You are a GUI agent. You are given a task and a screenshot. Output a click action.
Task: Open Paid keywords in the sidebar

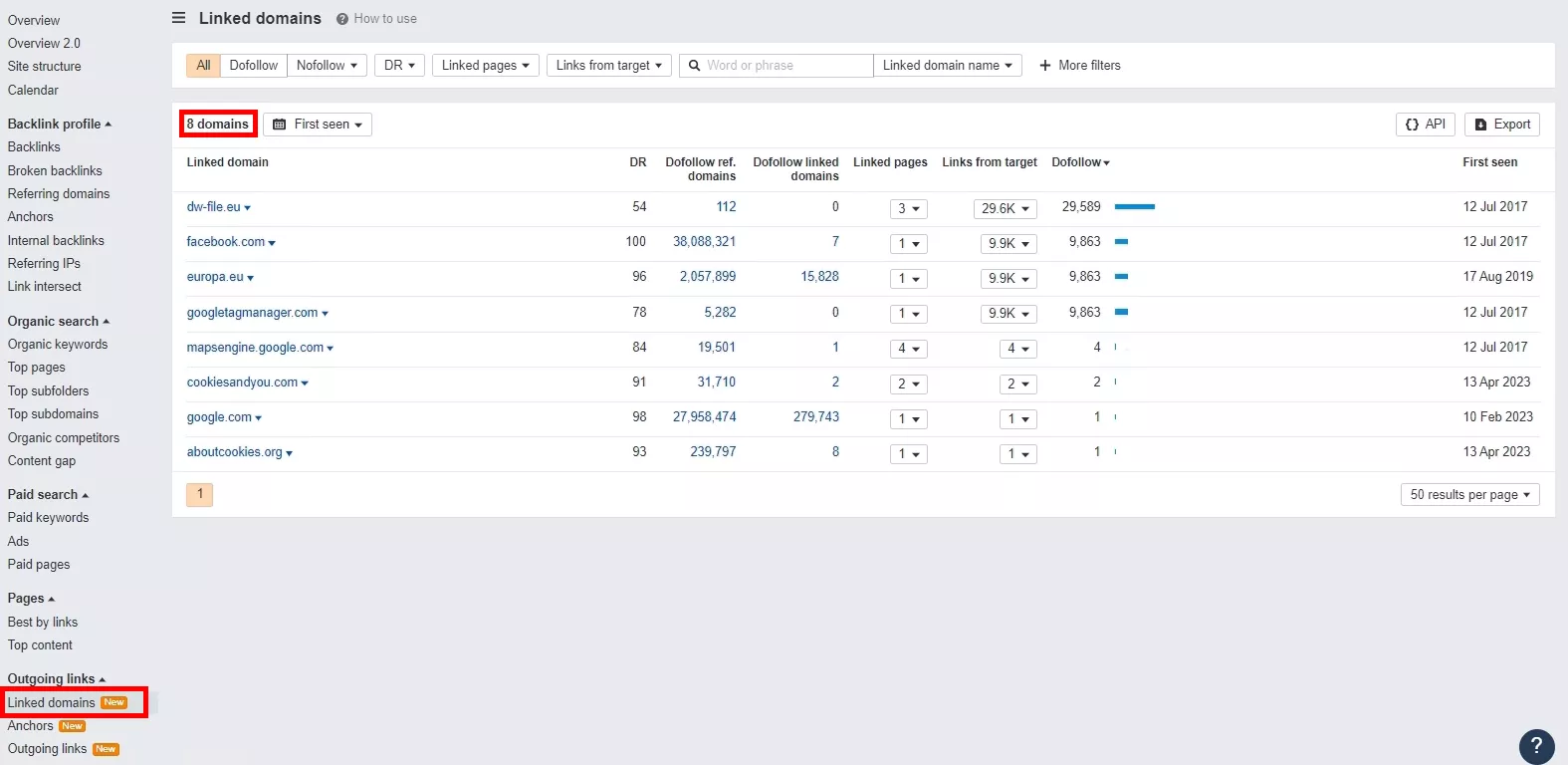pyautogui.click(x=48, y=518)
